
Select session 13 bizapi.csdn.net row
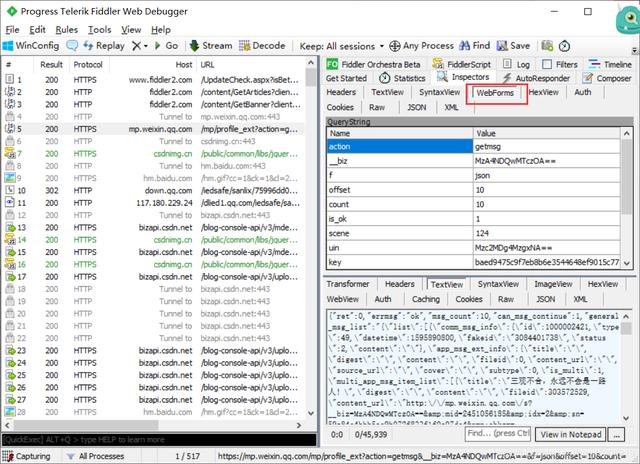153,228
